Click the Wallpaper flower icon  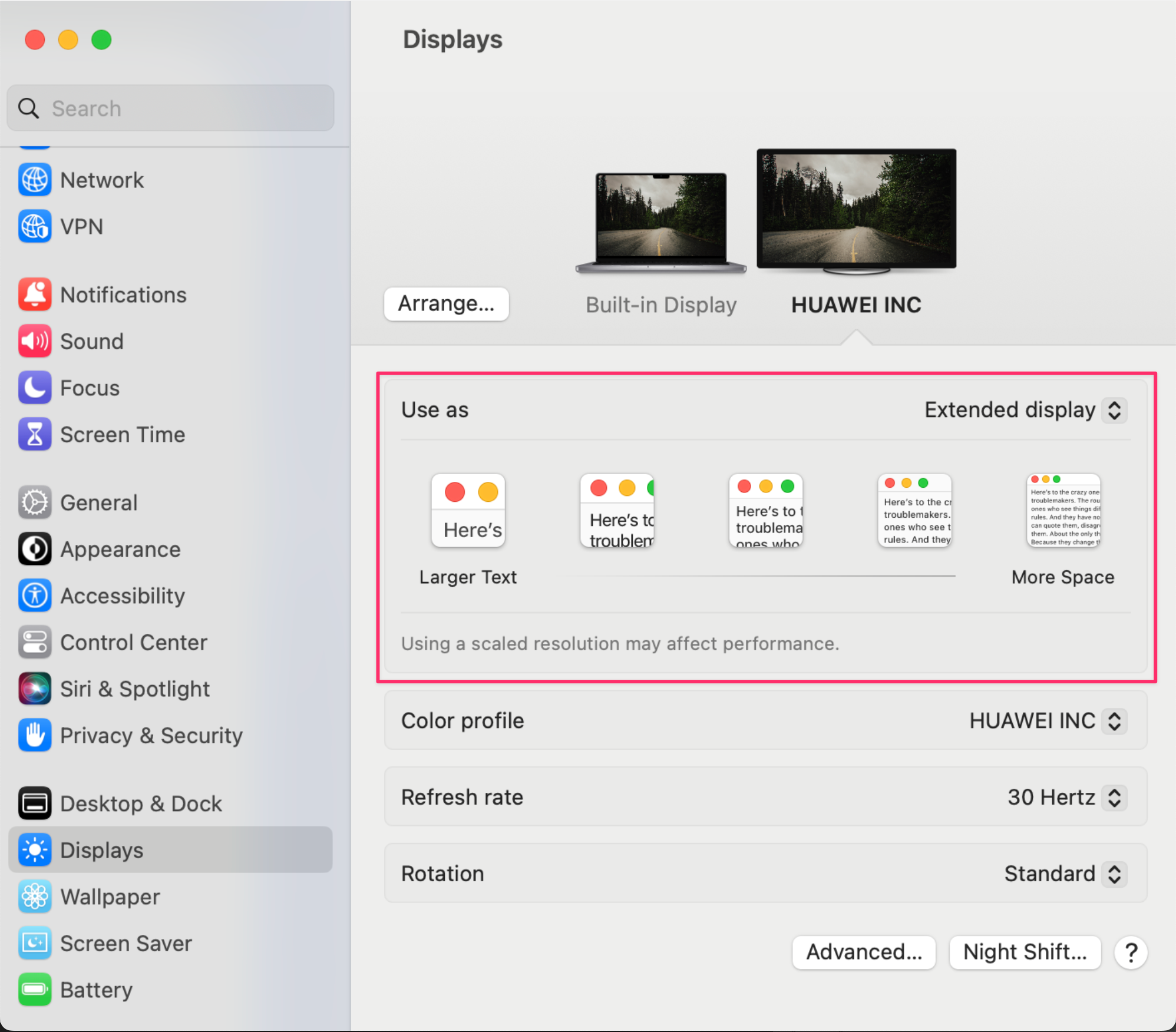35,897
